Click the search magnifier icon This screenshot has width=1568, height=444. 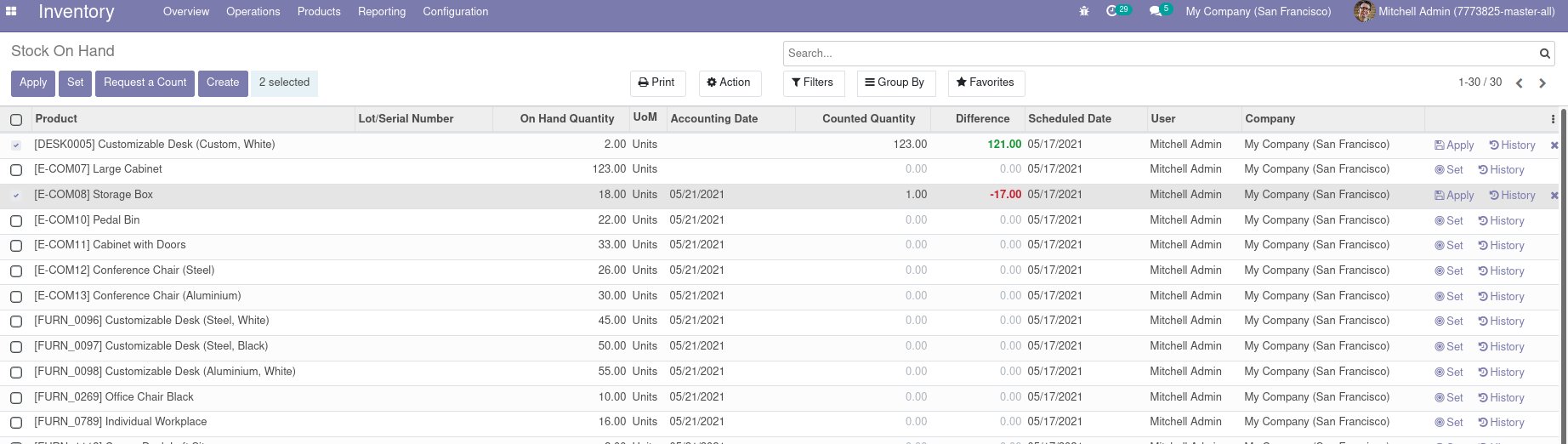pyautogui.click(x=1545, y=54)
